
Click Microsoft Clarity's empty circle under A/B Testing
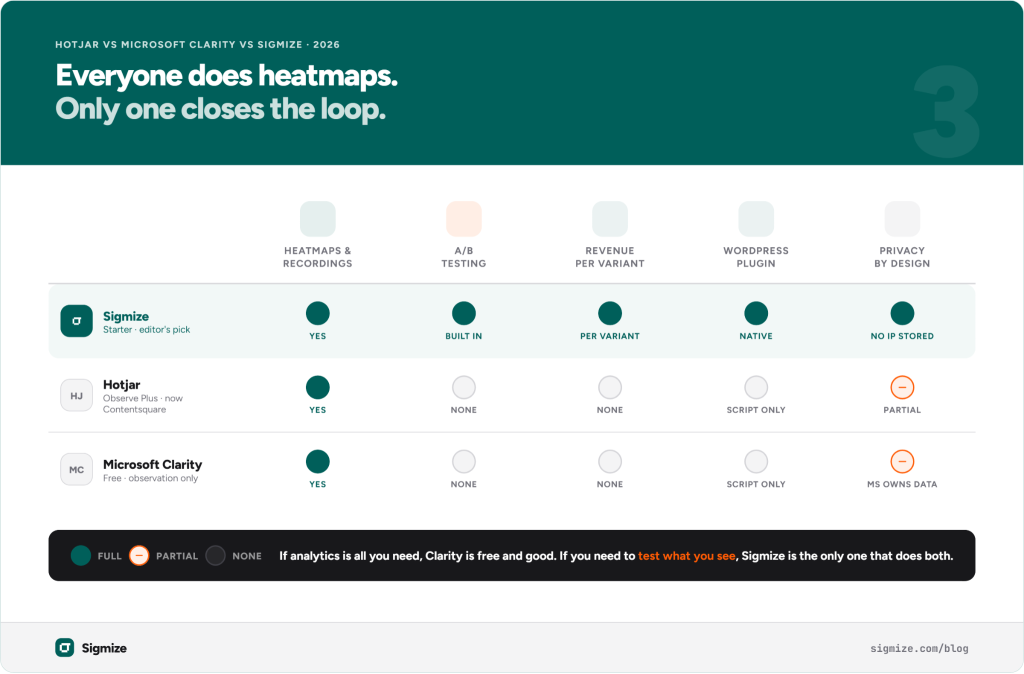pos(464,462)
